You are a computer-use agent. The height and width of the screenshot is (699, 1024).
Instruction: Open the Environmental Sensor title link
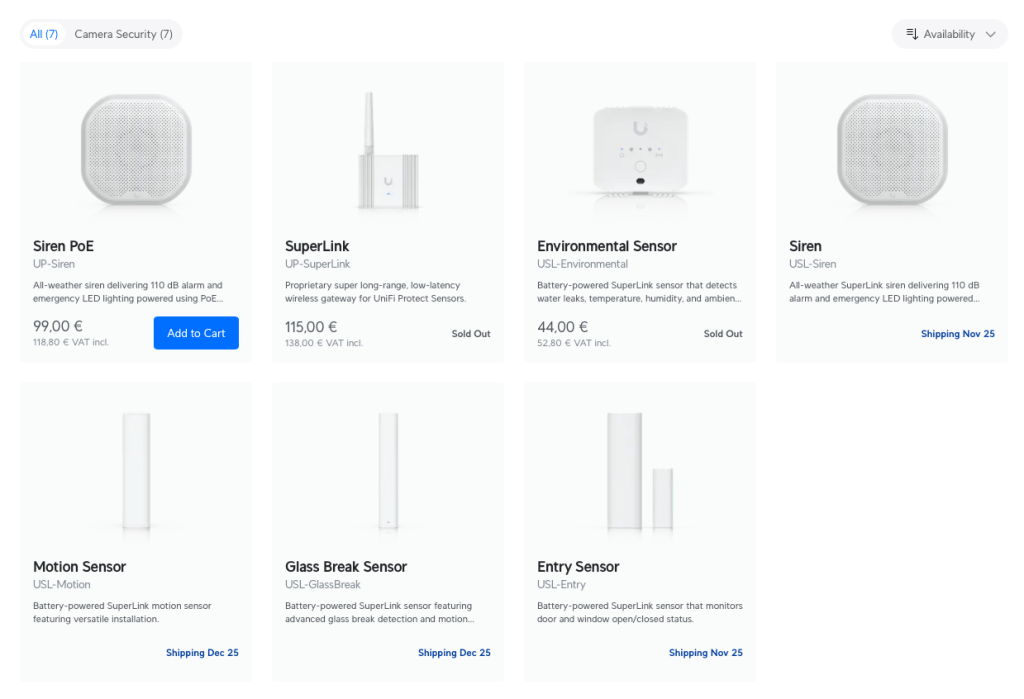606,246
